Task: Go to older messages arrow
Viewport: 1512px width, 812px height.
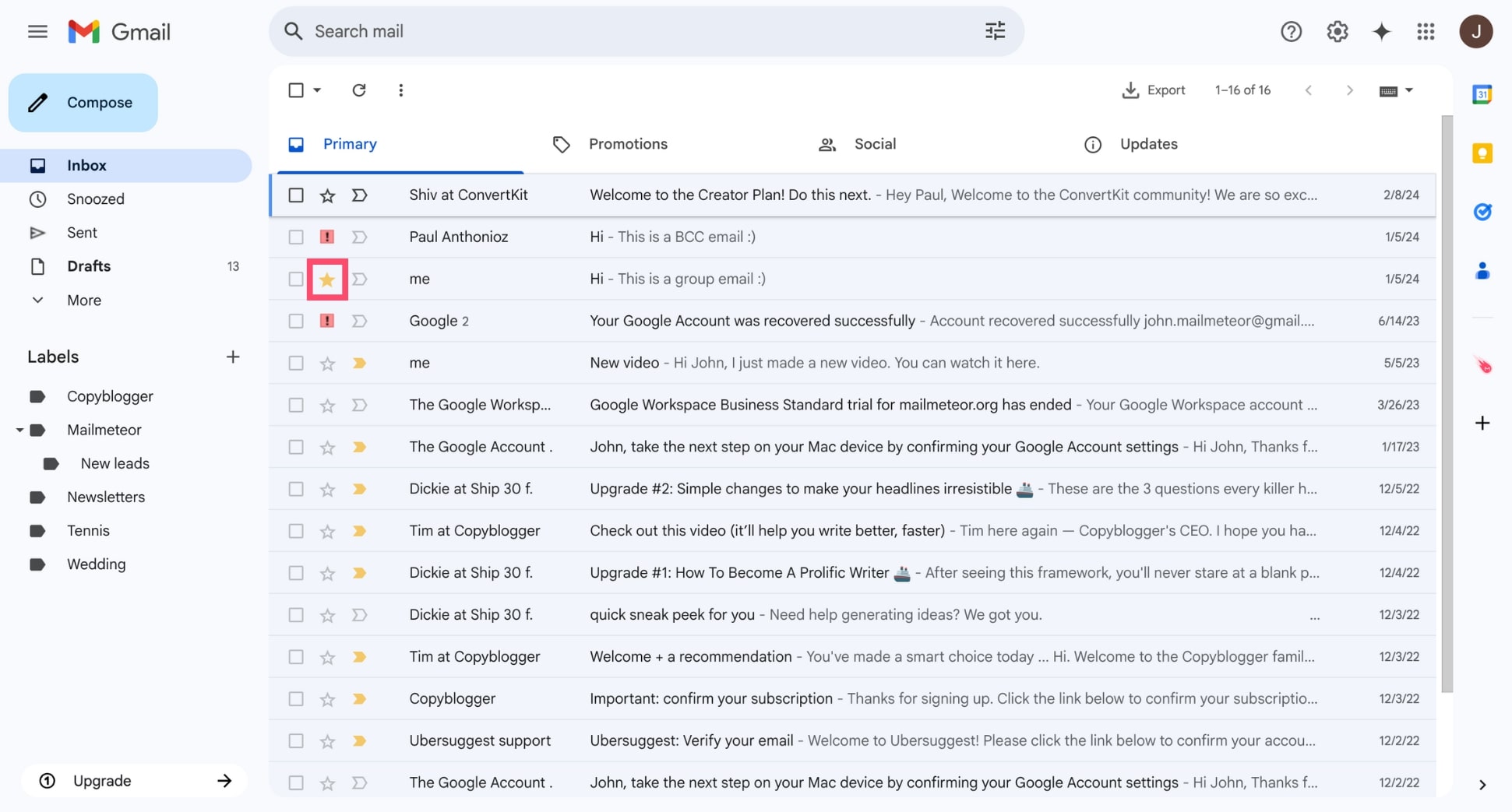Action: coord(1349,91)
